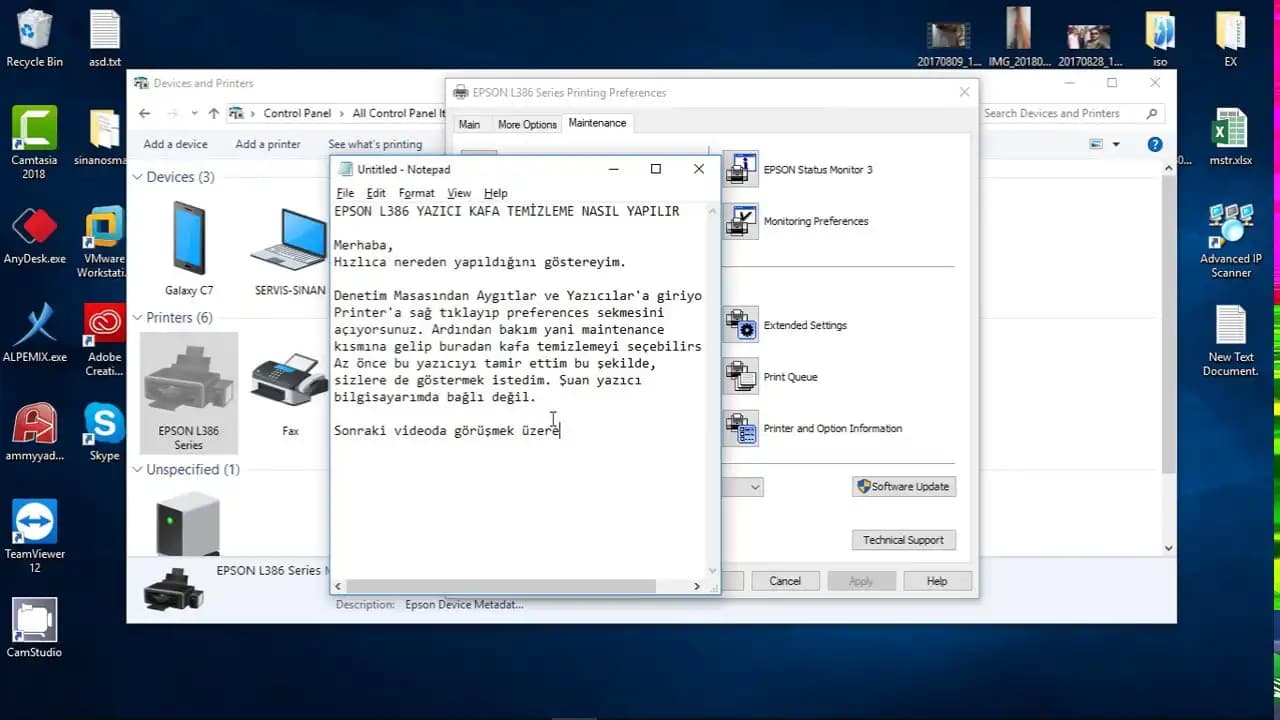The image size is (1280, 720).
Task: Select the EPSON L386 Series printer
Action: pos(189,392)
